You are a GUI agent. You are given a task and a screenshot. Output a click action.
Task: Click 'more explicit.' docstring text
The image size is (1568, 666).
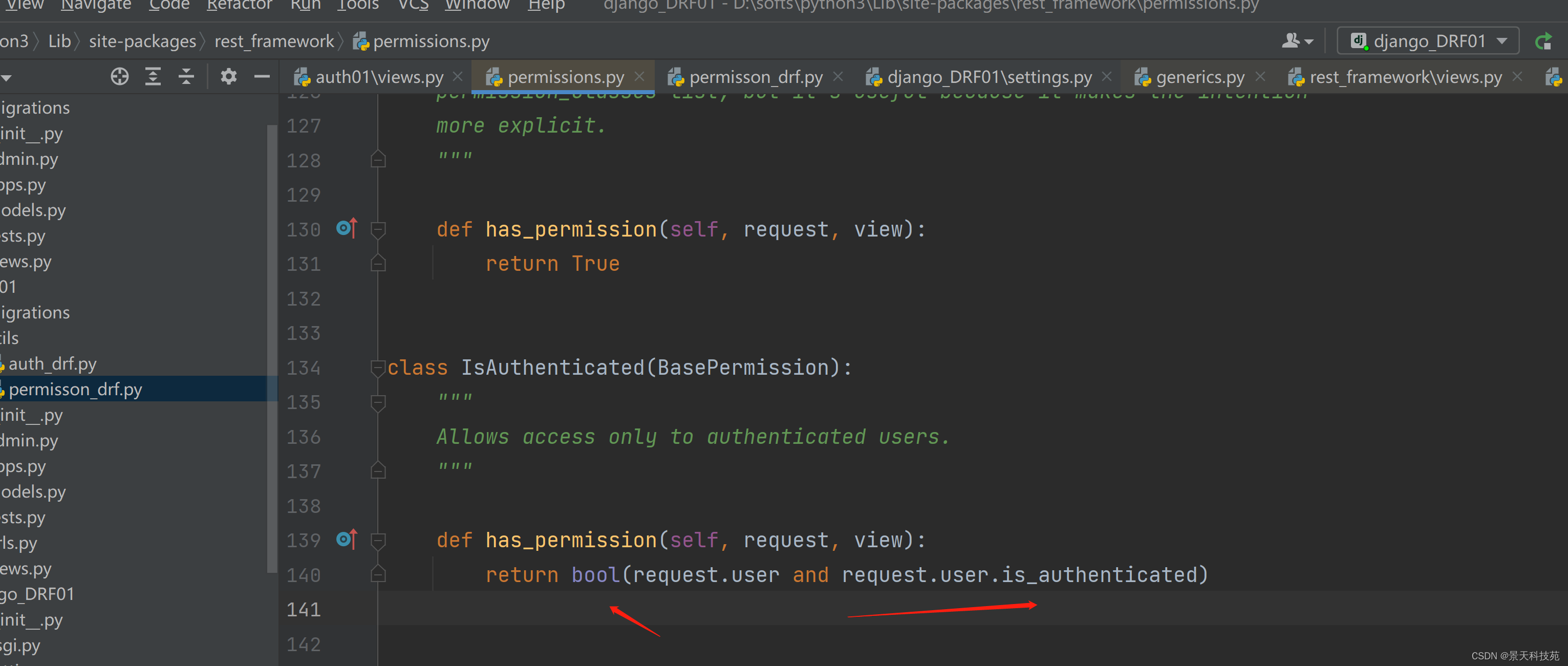point(521,125)
